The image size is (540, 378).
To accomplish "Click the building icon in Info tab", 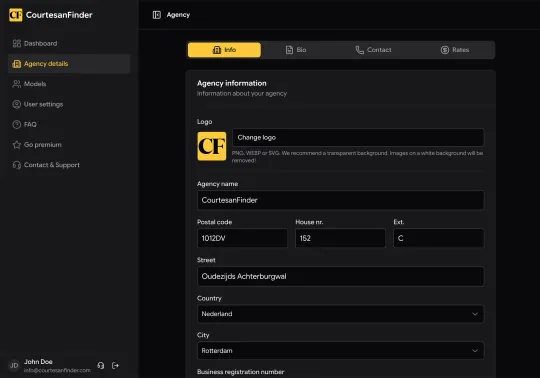I will point(217,50).
